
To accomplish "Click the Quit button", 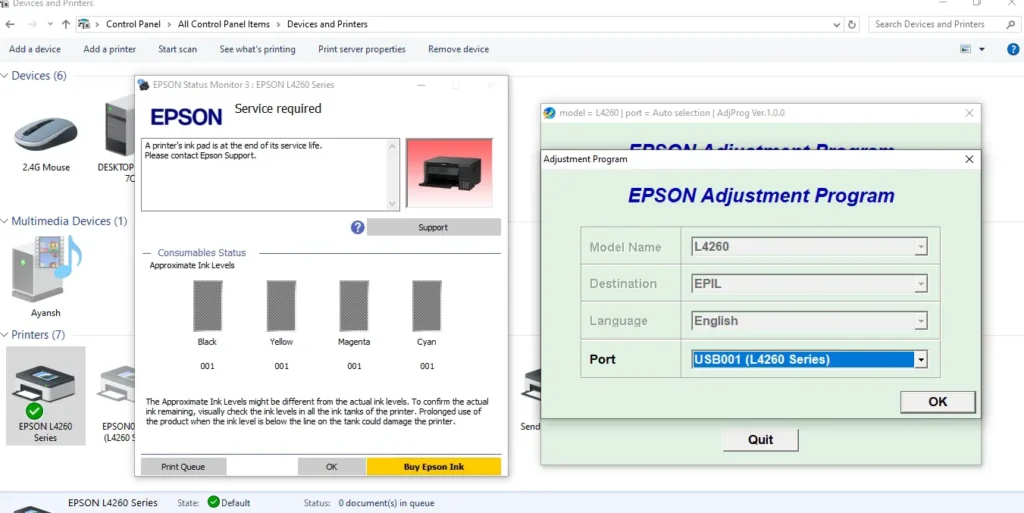I will 761,439.
